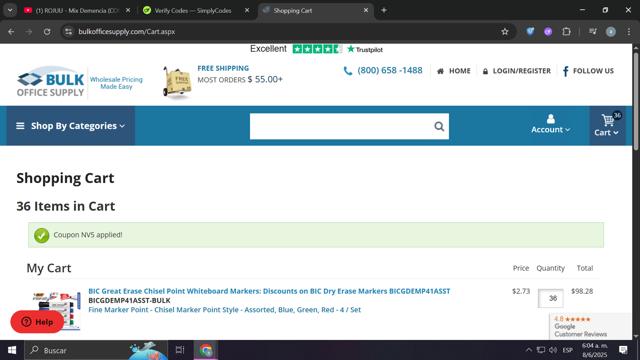This screenshot has width=640, height=360.
Task: Expand the Account dropdown
Action: (550, 124)
